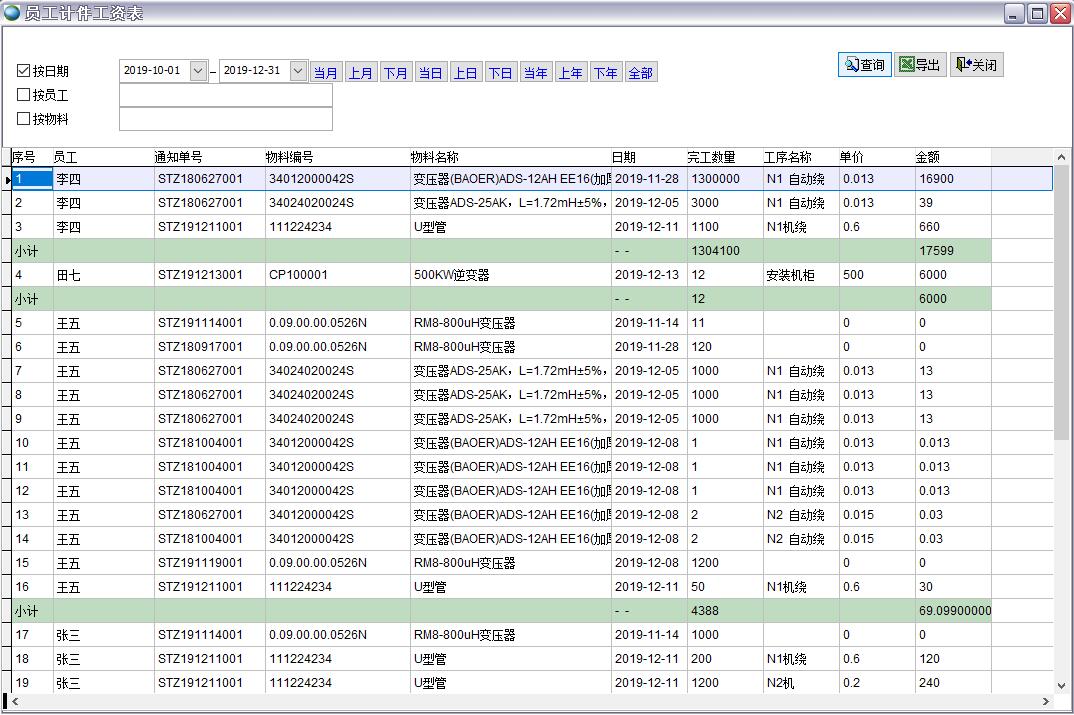
Task: Select the 全部 date range shortcut
Action: click(640, 73)
